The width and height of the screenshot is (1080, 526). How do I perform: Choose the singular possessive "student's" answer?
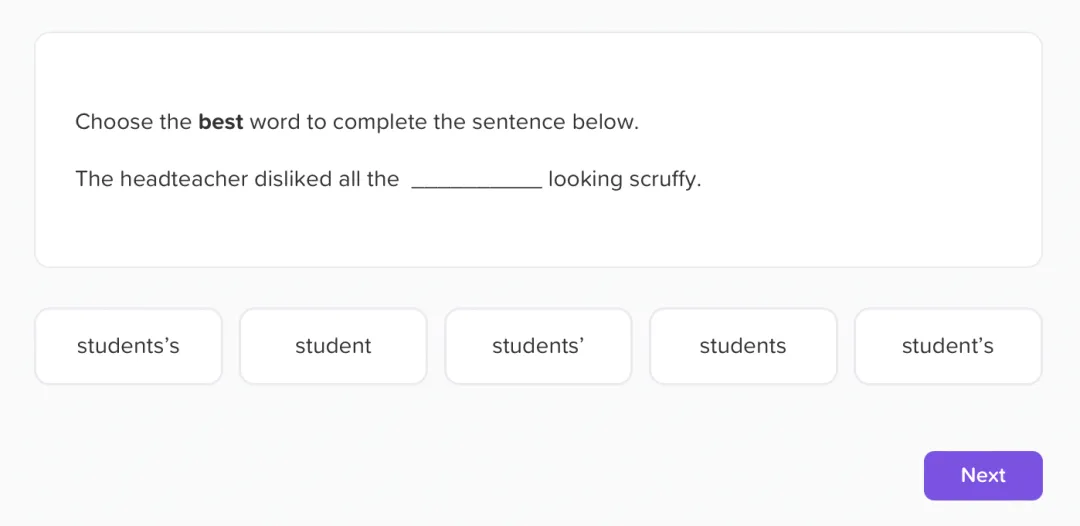pyautogui.click(x=947, y=346)
